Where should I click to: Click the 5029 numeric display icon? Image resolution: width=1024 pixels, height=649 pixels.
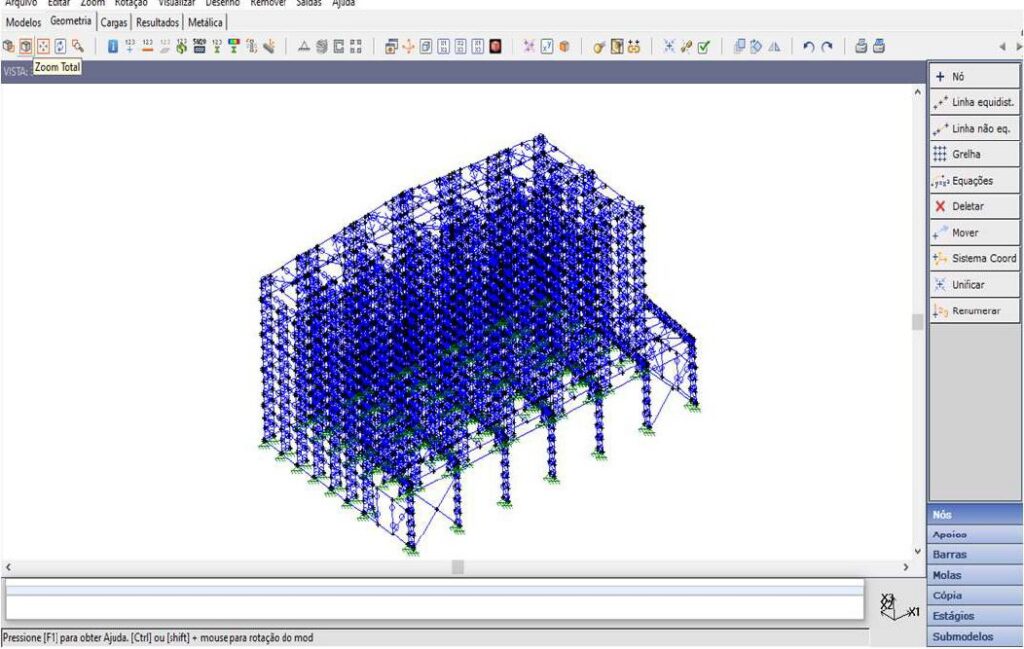[199, 46]
